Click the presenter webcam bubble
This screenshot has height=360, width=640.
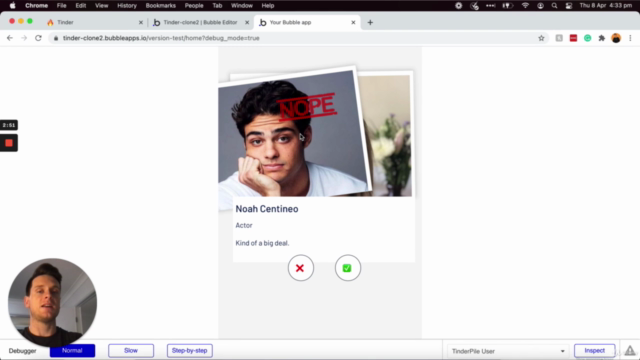[52, 302]
